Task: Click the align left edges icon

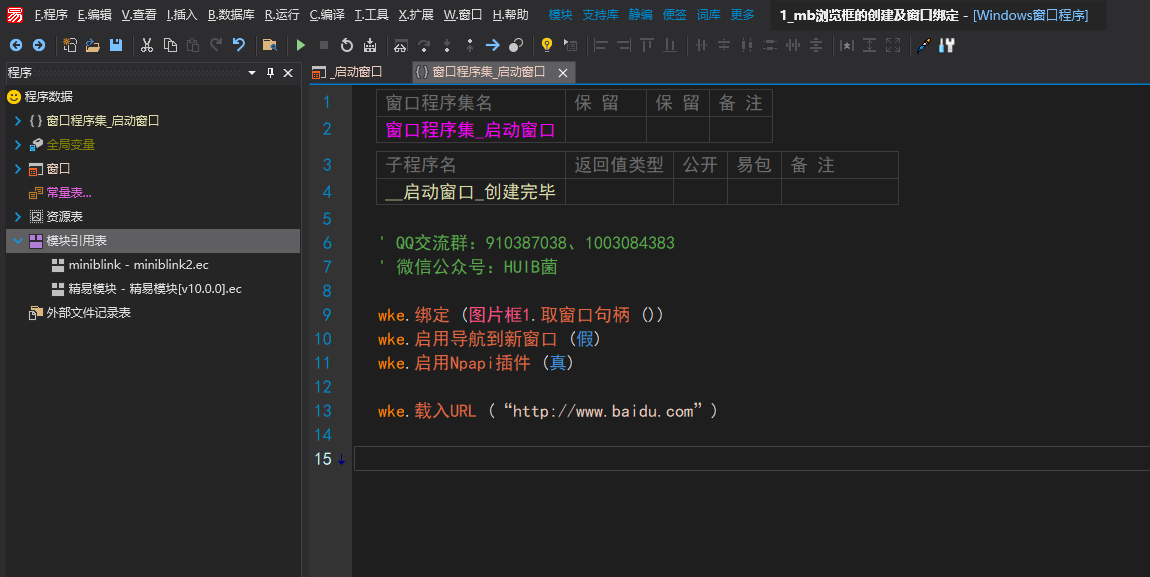Action: pyautogui.click(x=601, y=45)
